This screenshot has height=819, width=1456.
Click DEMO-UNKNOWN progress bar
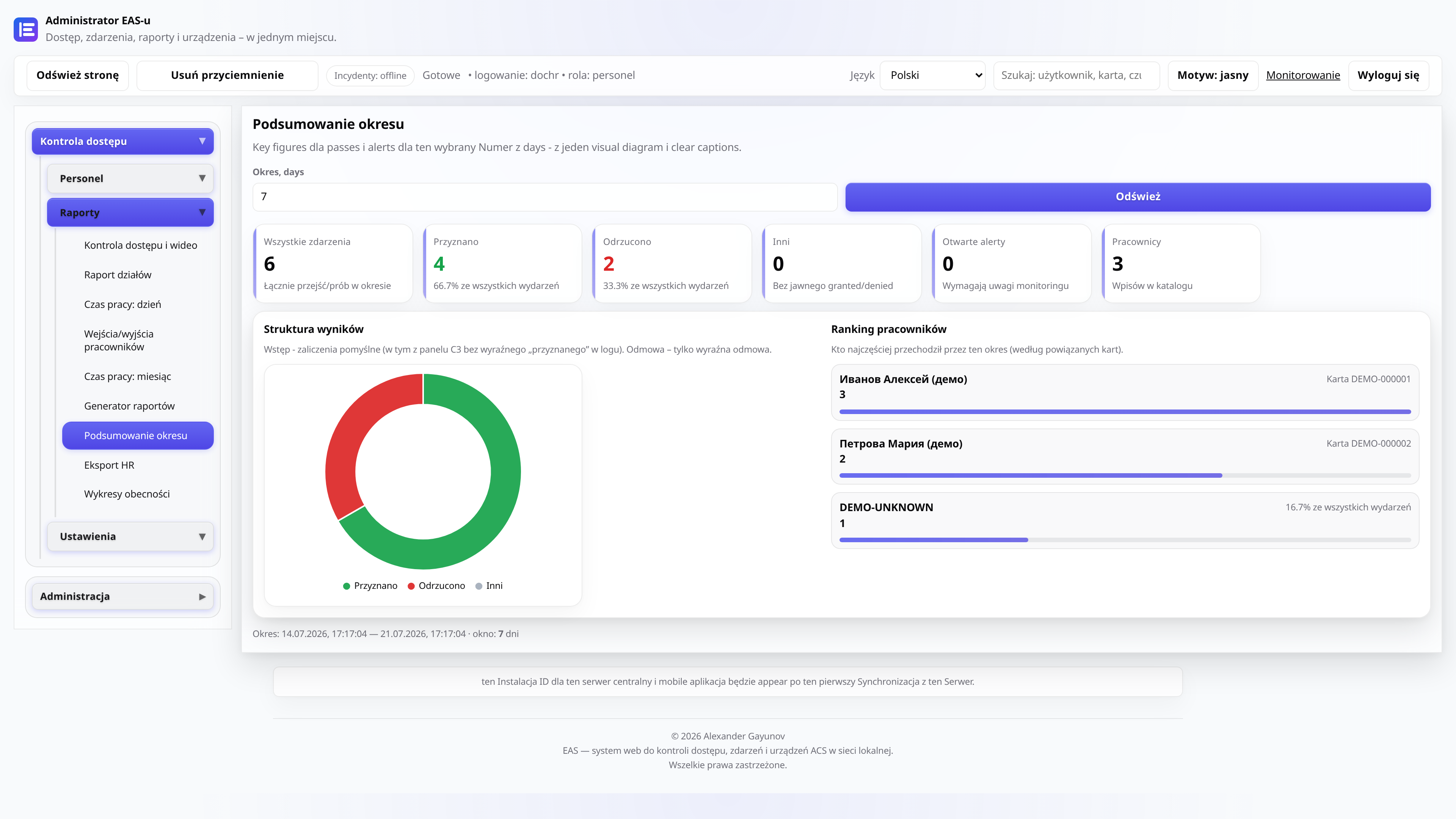(x=1125, y=540)
